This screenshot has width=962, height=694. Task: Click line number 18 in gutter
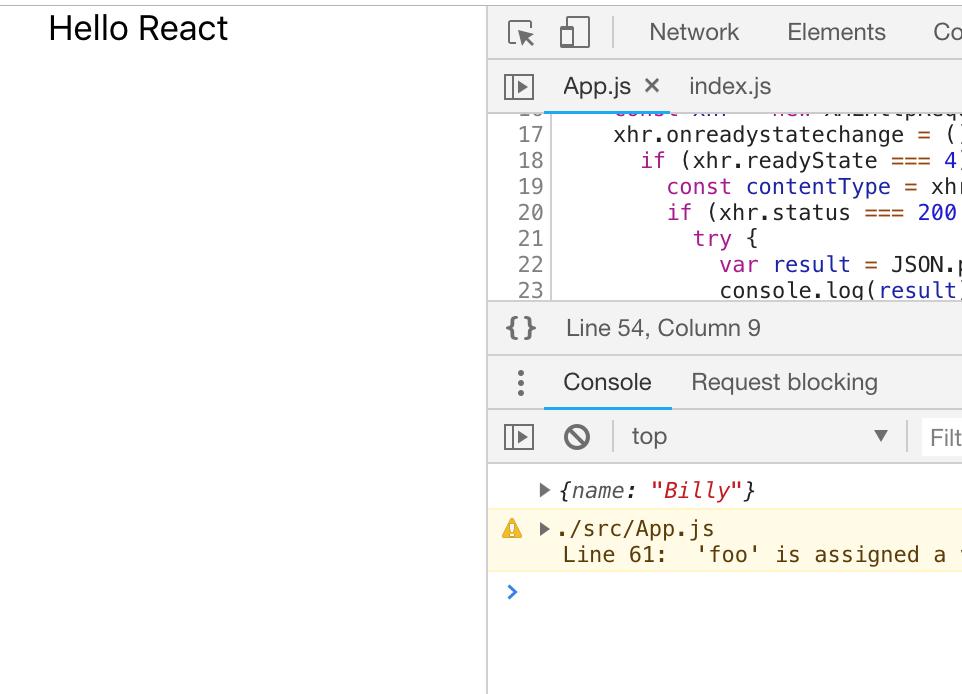pos(531,160)
